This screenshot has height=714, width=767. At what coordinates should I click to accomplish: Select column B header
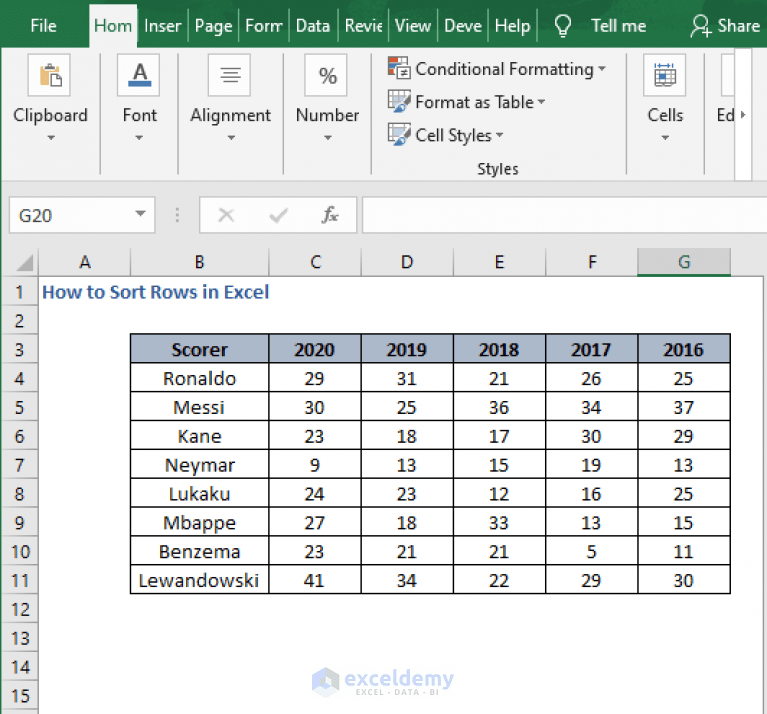(199, 262)
